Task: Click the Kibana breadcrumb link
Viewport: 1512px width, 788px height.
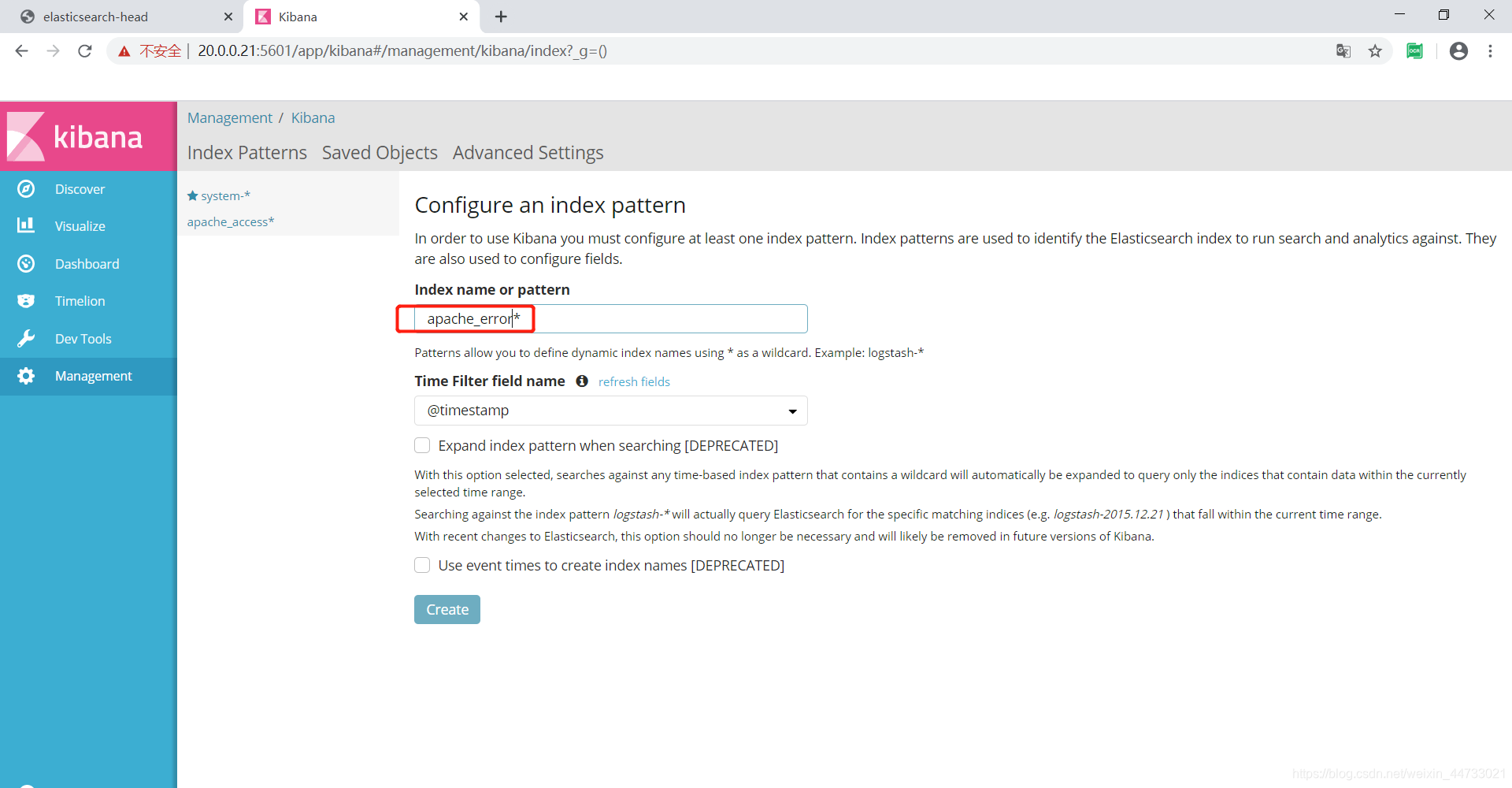Action: tap(313, 117)
